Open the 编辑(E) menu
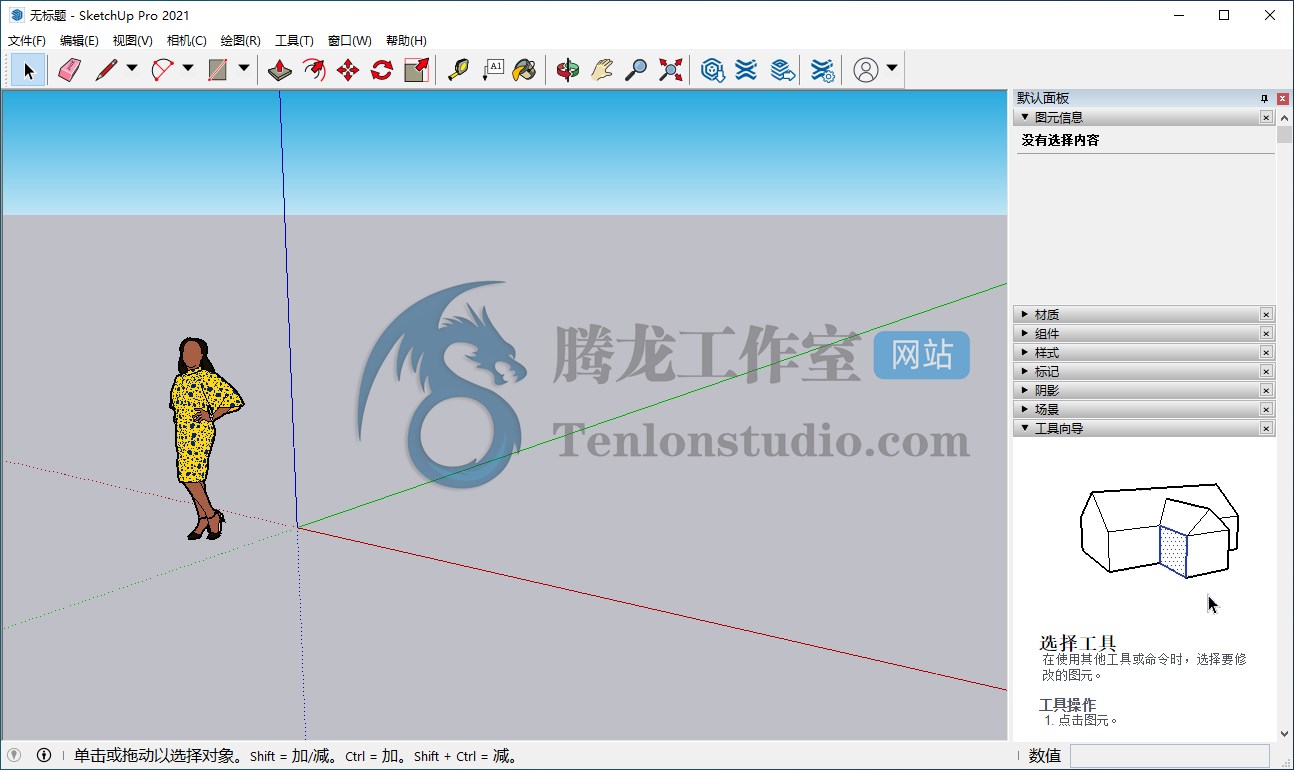1294x770 pixels. [x=79, y=41]
